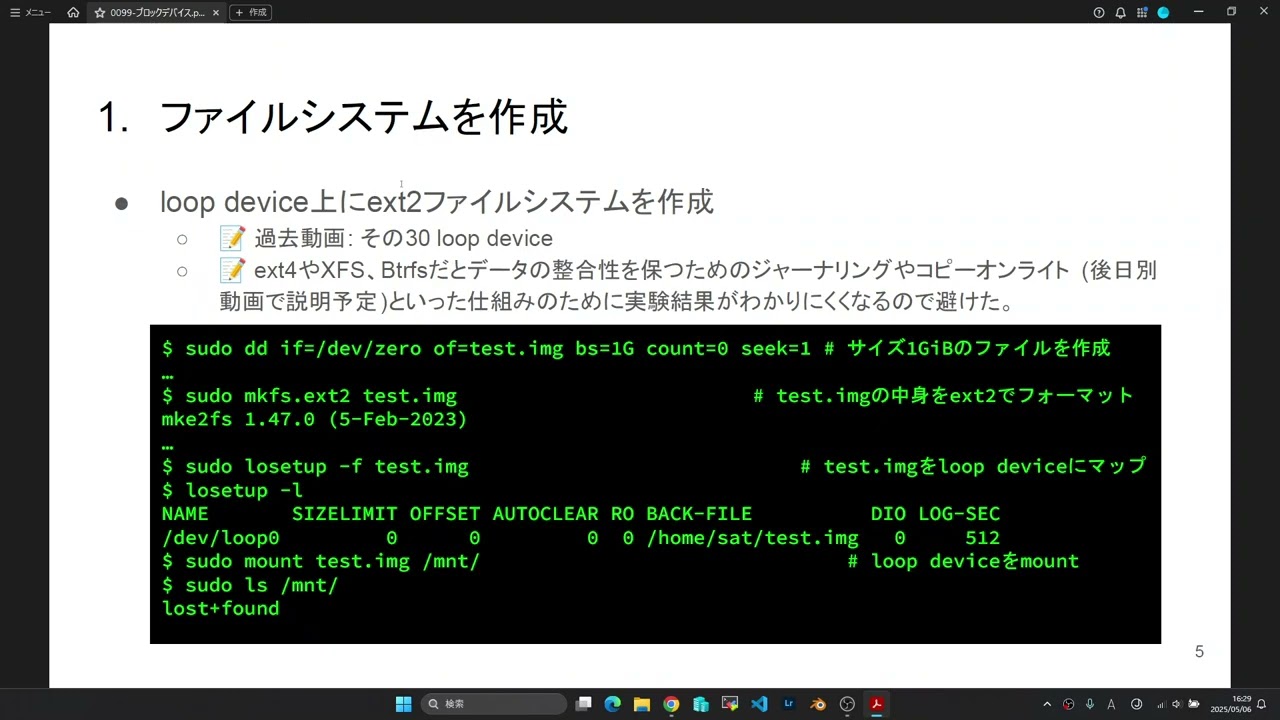
Task: Click the page number 5
Action: pyautogui.click(x=1199, y=652)
